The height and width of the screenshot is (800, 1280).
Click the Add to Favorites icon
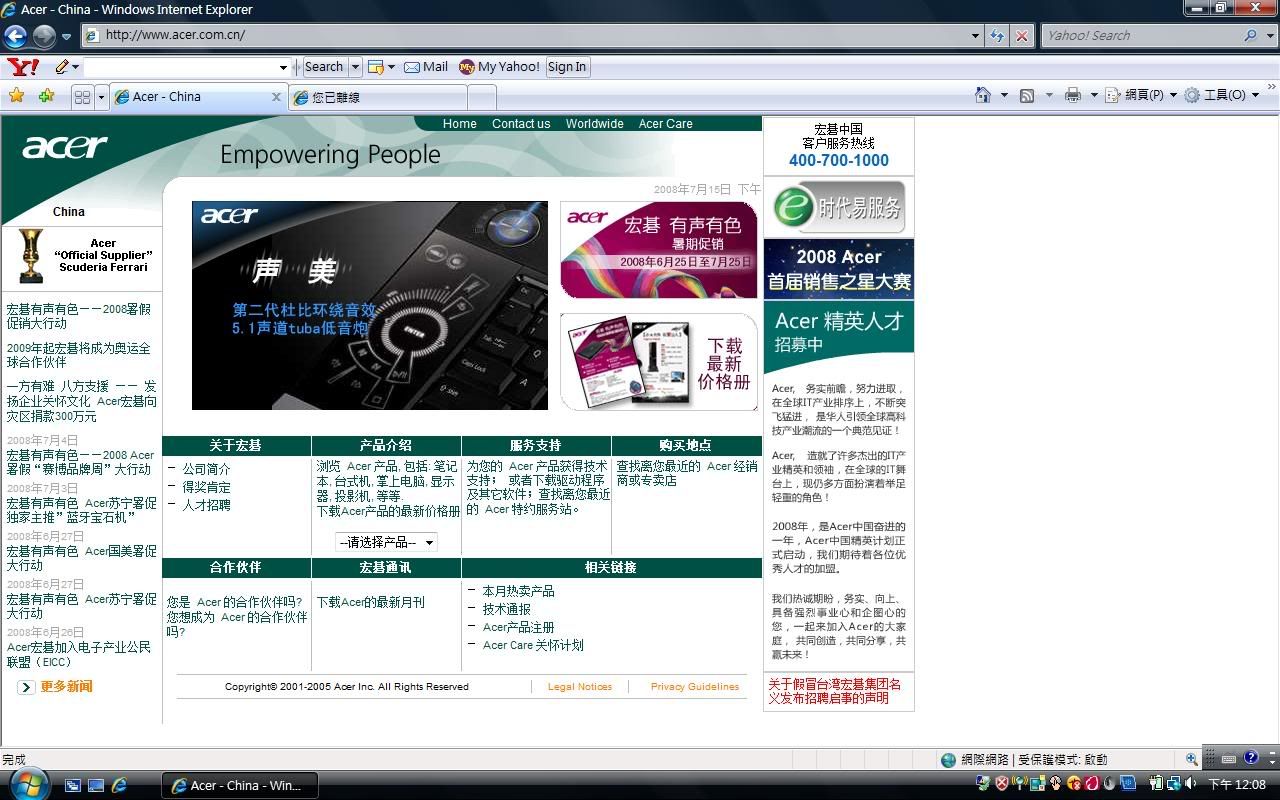(46, 96)
